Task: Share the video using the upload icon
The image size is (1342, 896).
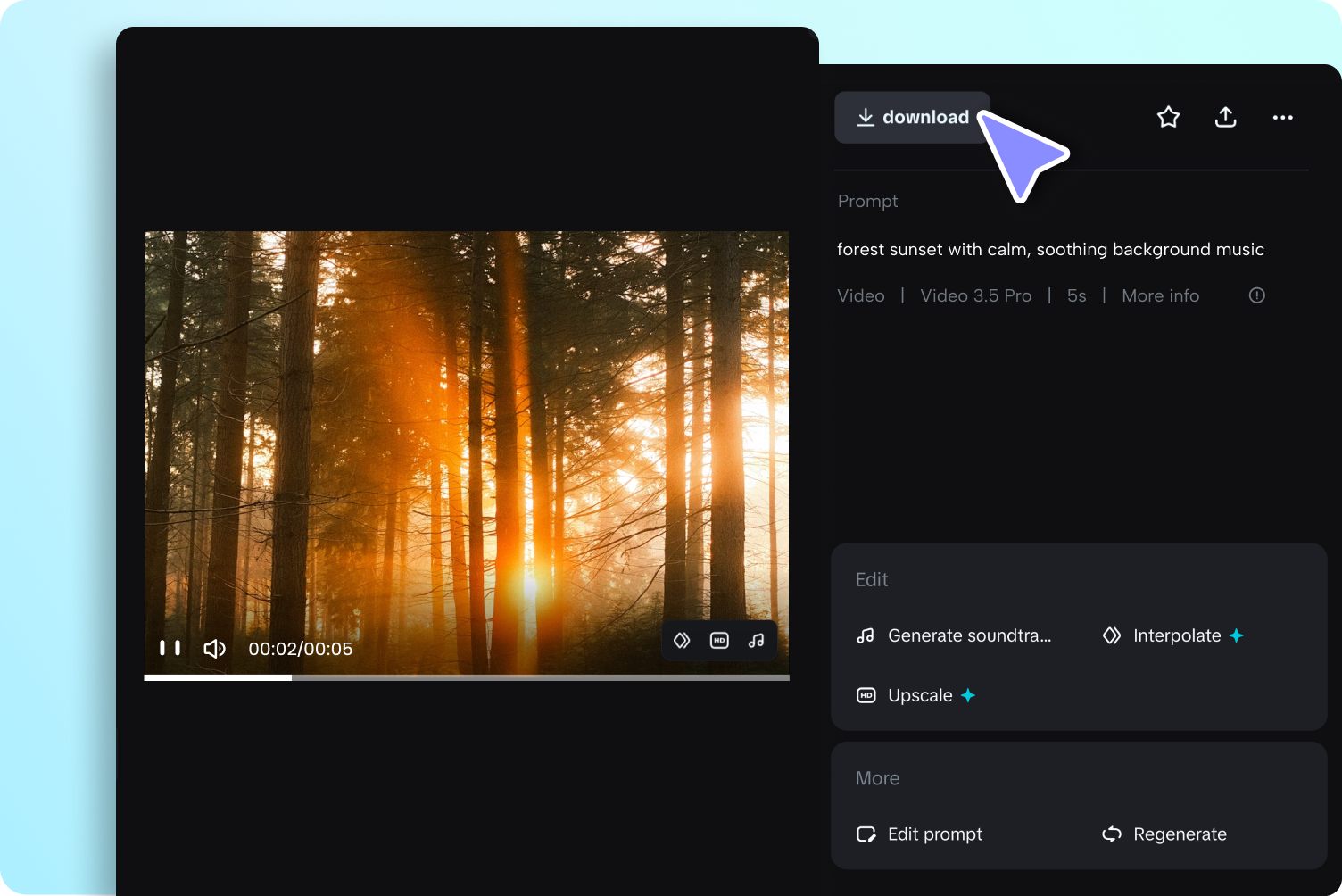Action: (x=1225, y=117)
